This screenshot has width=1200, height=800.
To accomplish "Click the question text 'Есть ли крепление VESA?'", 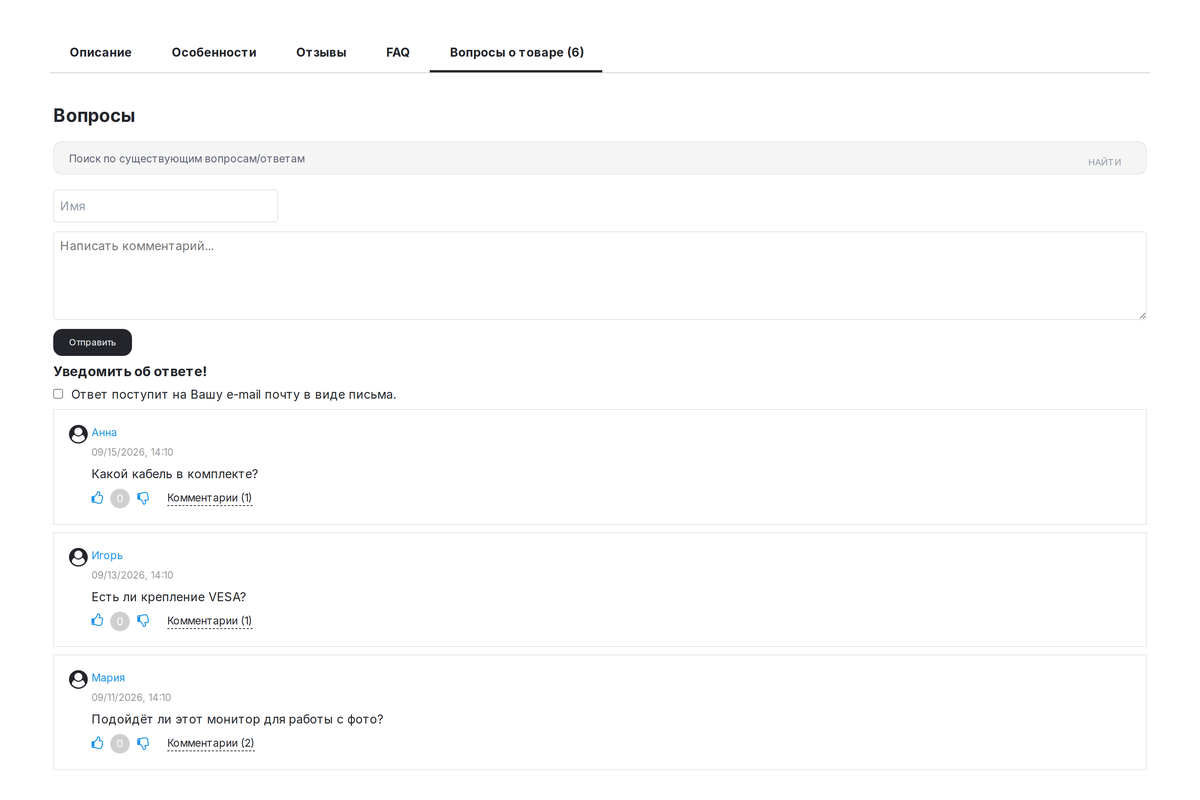I will tap(169, 597).
